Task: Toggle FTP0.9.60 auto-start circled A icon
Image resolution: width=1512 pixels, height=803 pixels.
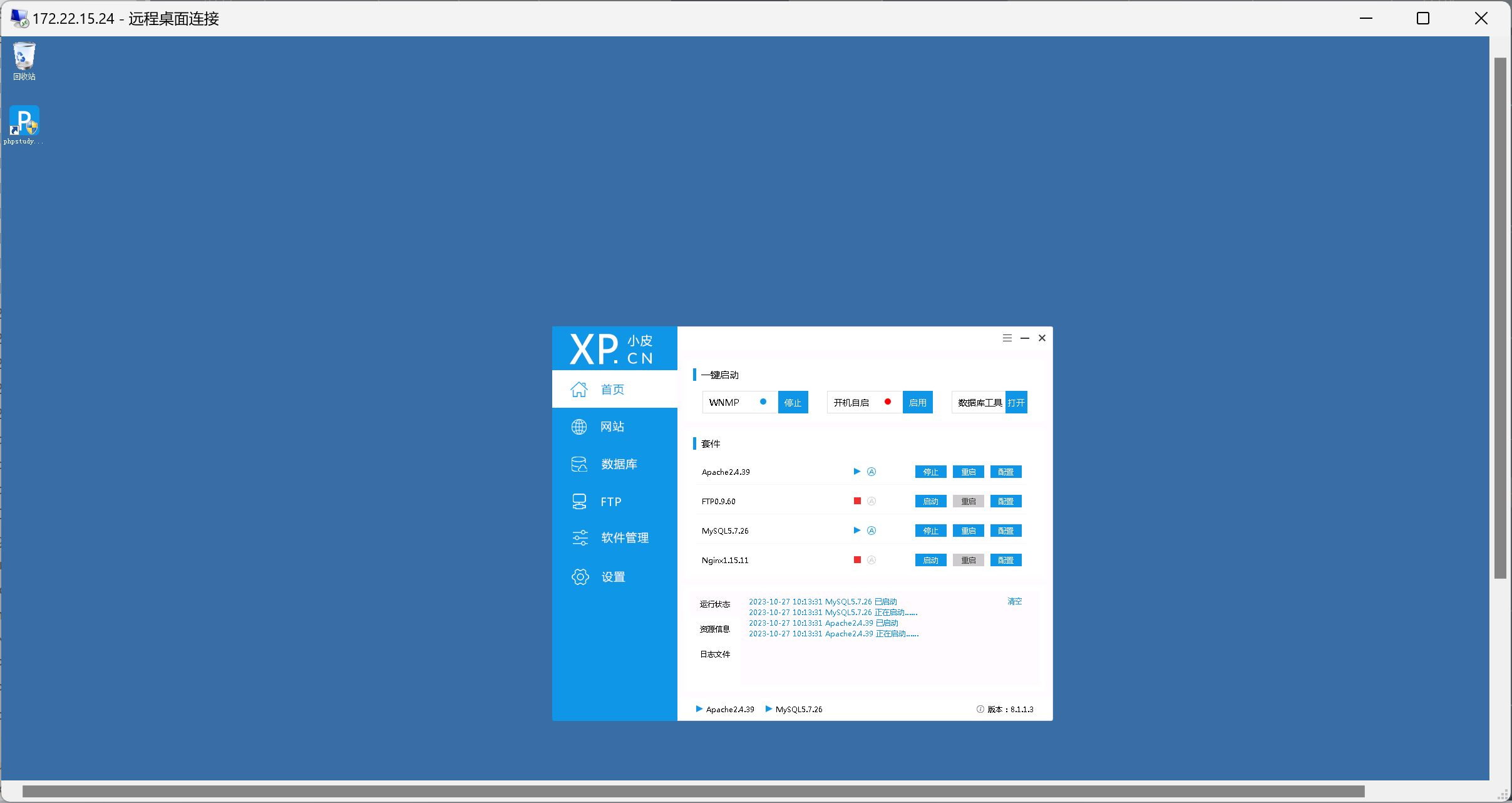Action: [x=872, y=501]
